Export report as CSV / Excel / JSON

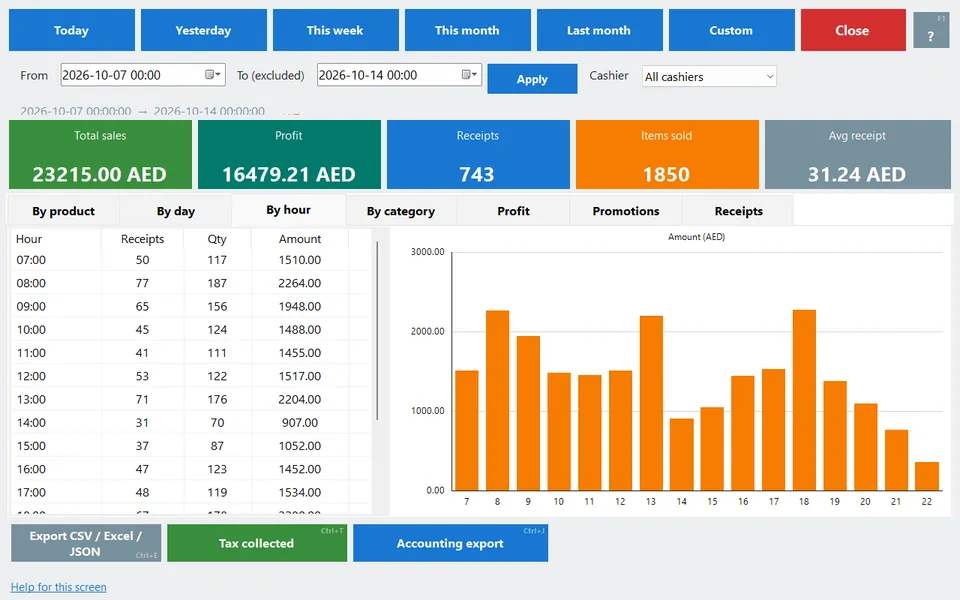coord(86,543)
